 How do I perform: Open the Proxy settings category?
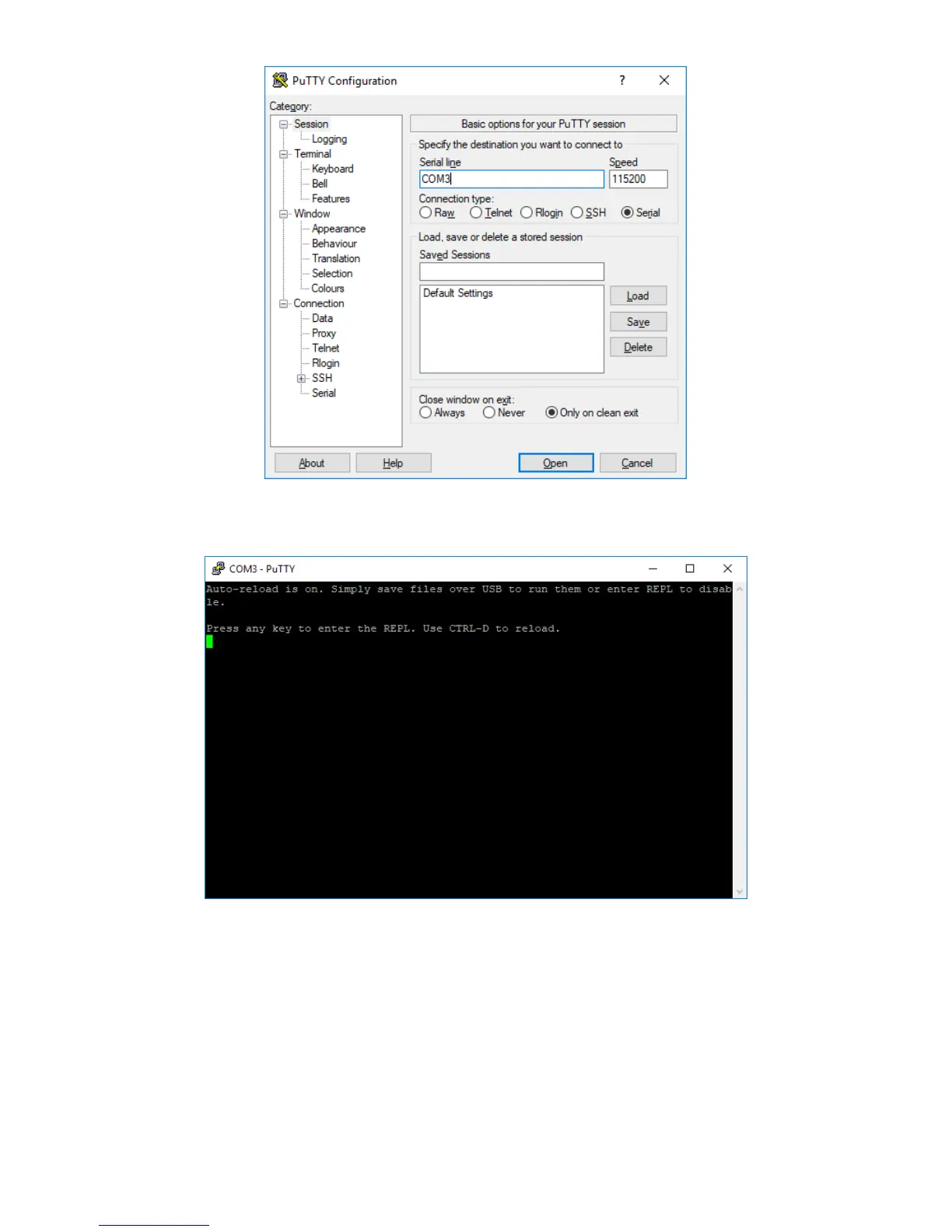(x=324, y=333)
